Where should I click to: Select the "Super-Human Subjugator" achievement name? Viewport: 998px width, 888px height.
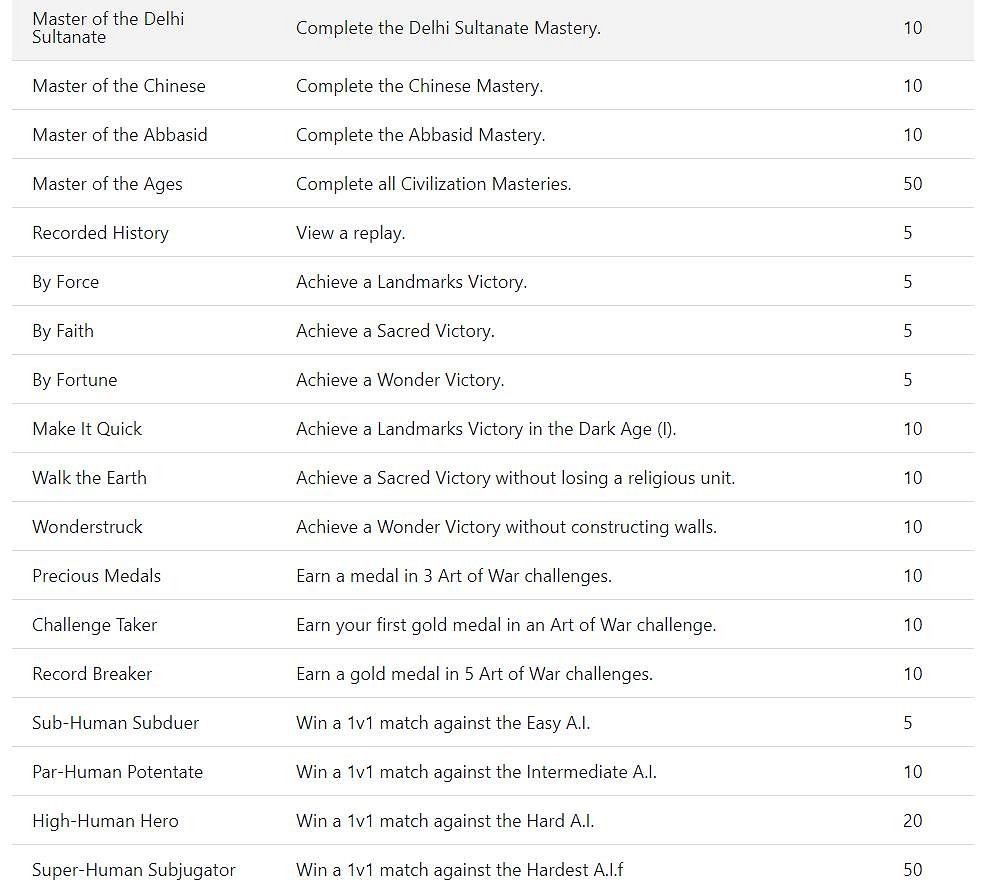coord(133,870)
